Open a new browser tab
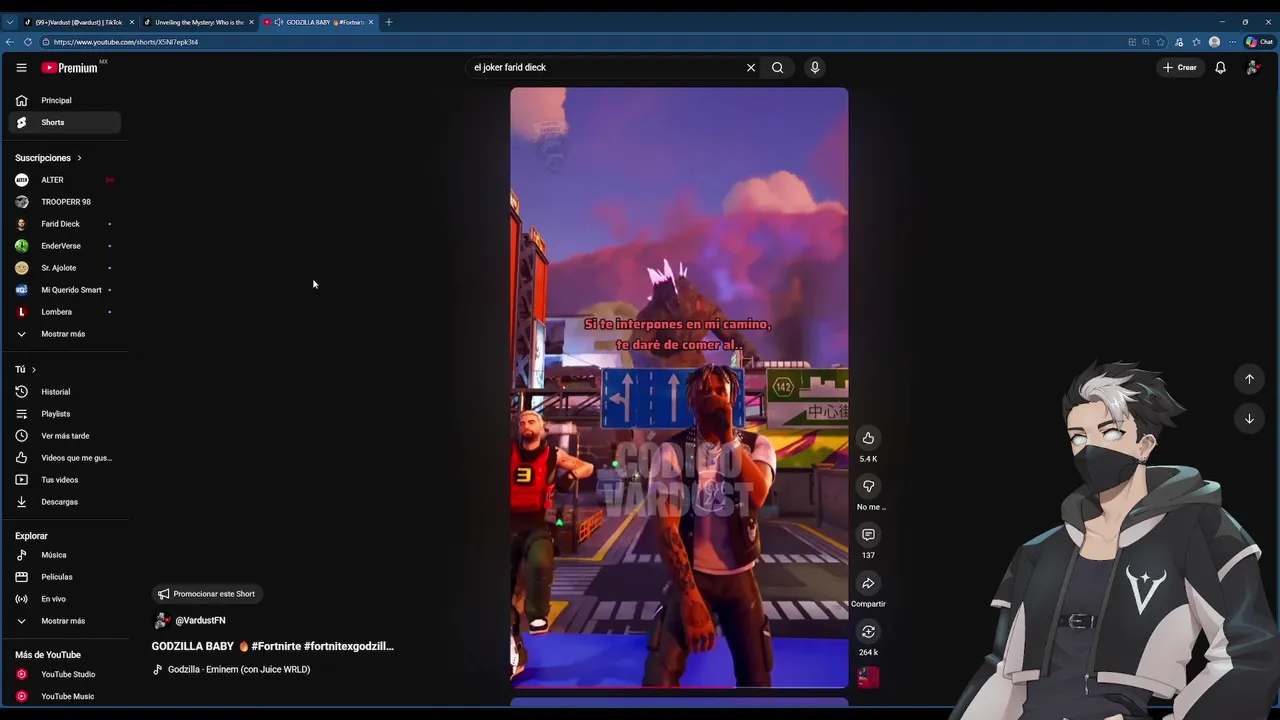 pos(389,22)
